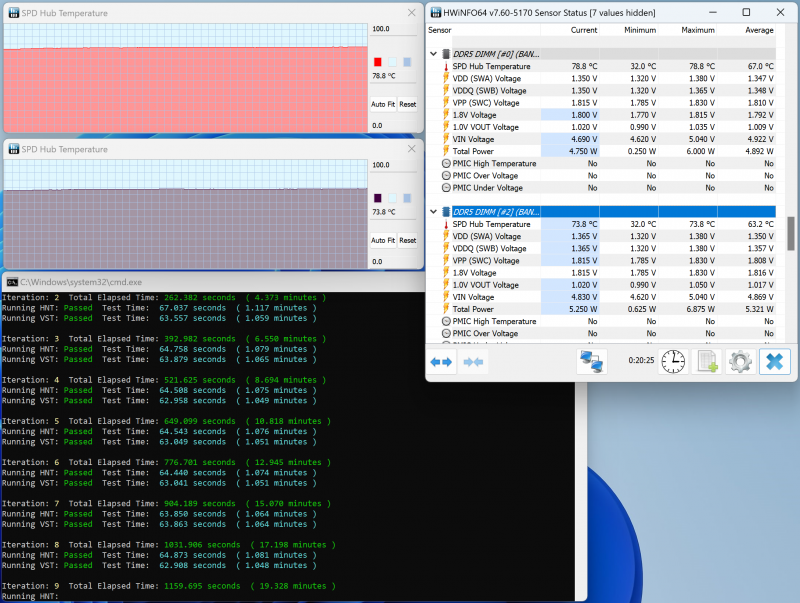The height and width of the screenshot is (603, 800).
Task: Click the cmd.exe title bar icon
Action: coord(11,282)
